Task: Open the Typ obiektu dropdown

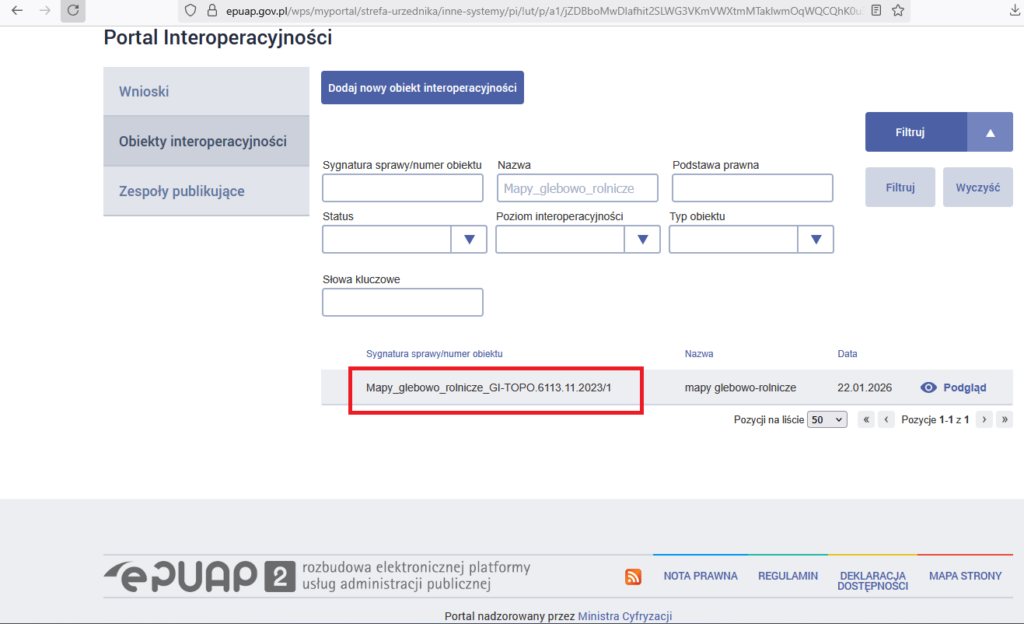Action: tap(816, 239)
